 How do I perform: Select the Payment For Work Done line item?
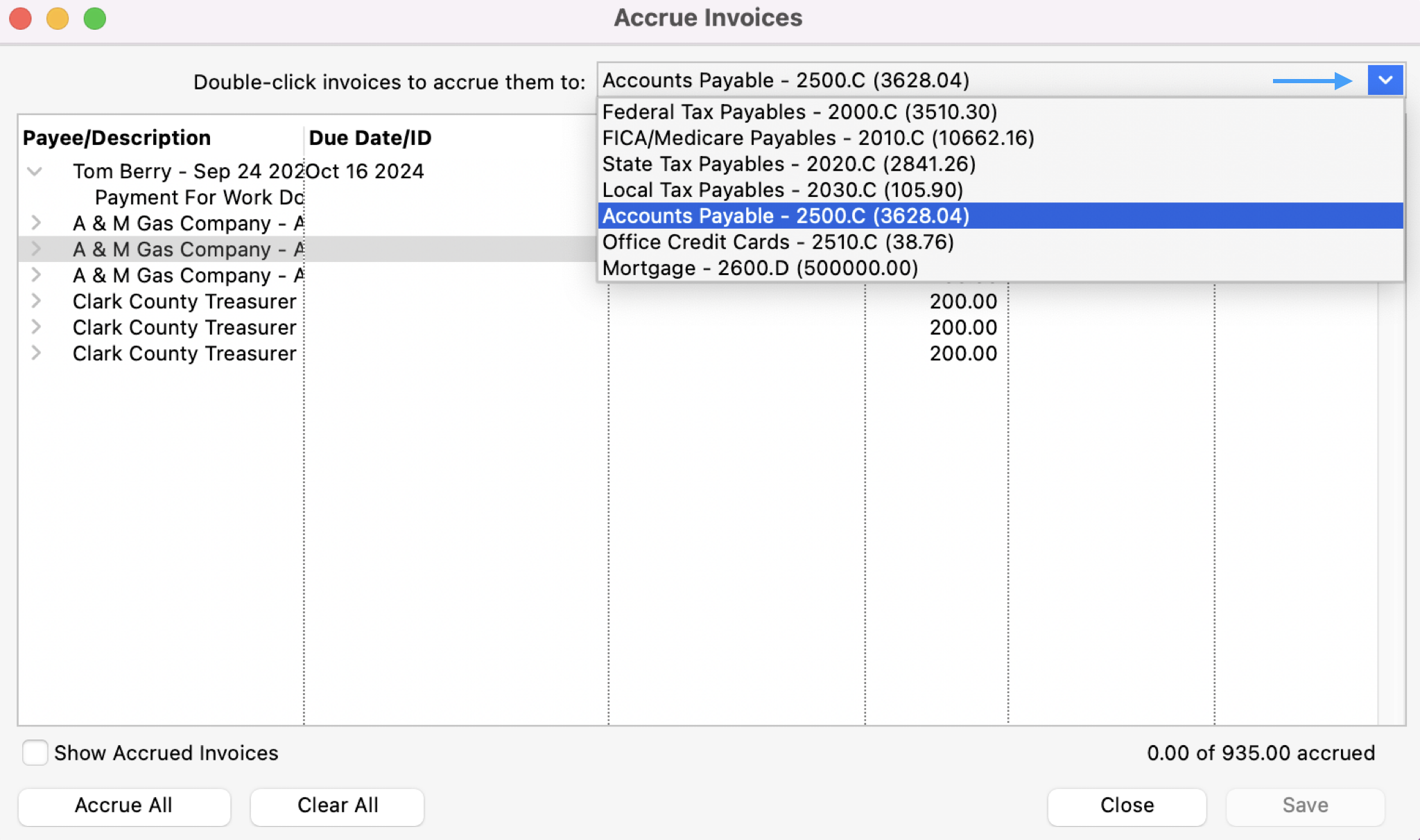(198, 198)
